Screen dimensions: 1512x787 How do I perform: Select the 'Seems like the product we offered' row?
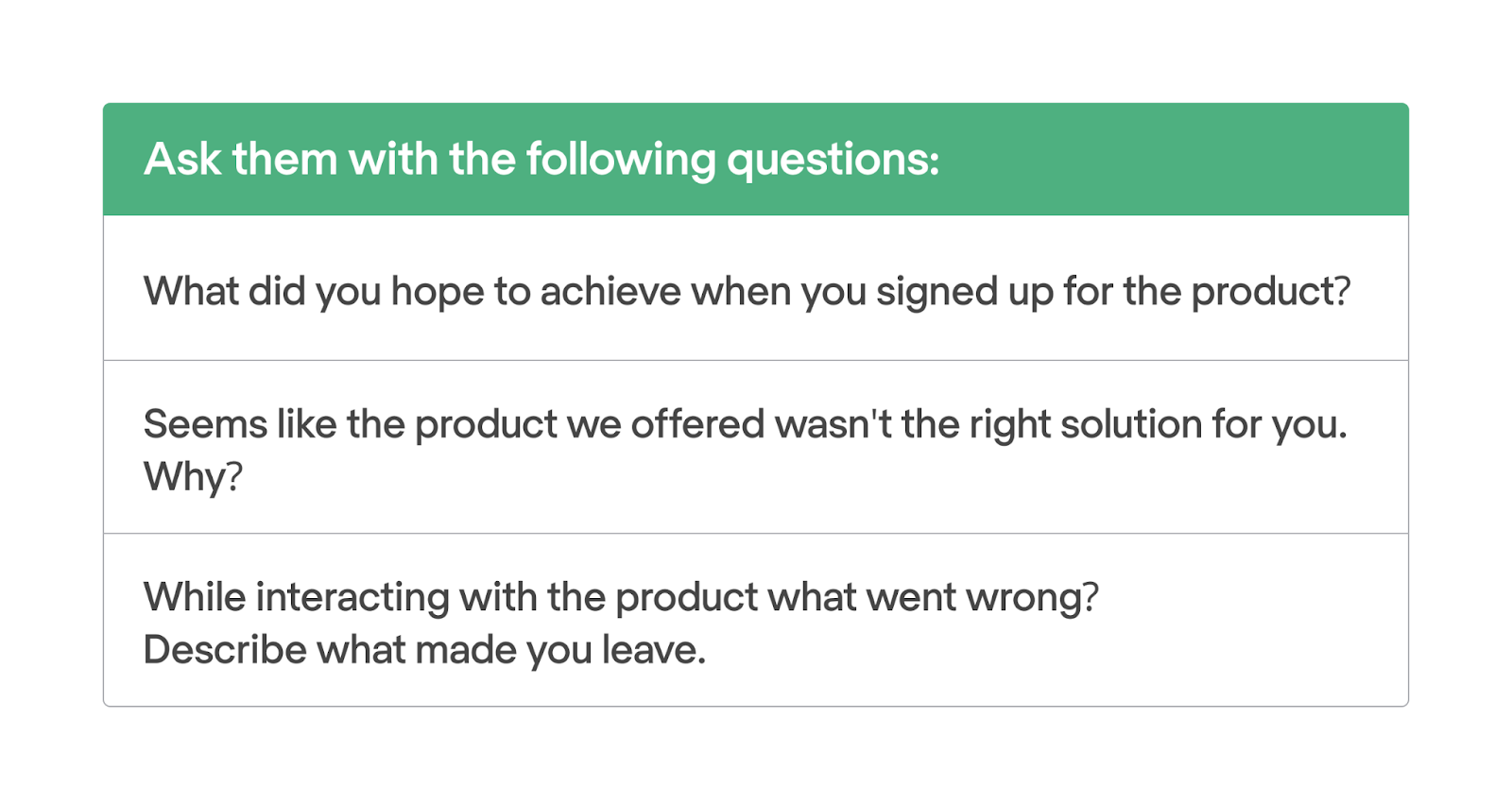(756, 447)
